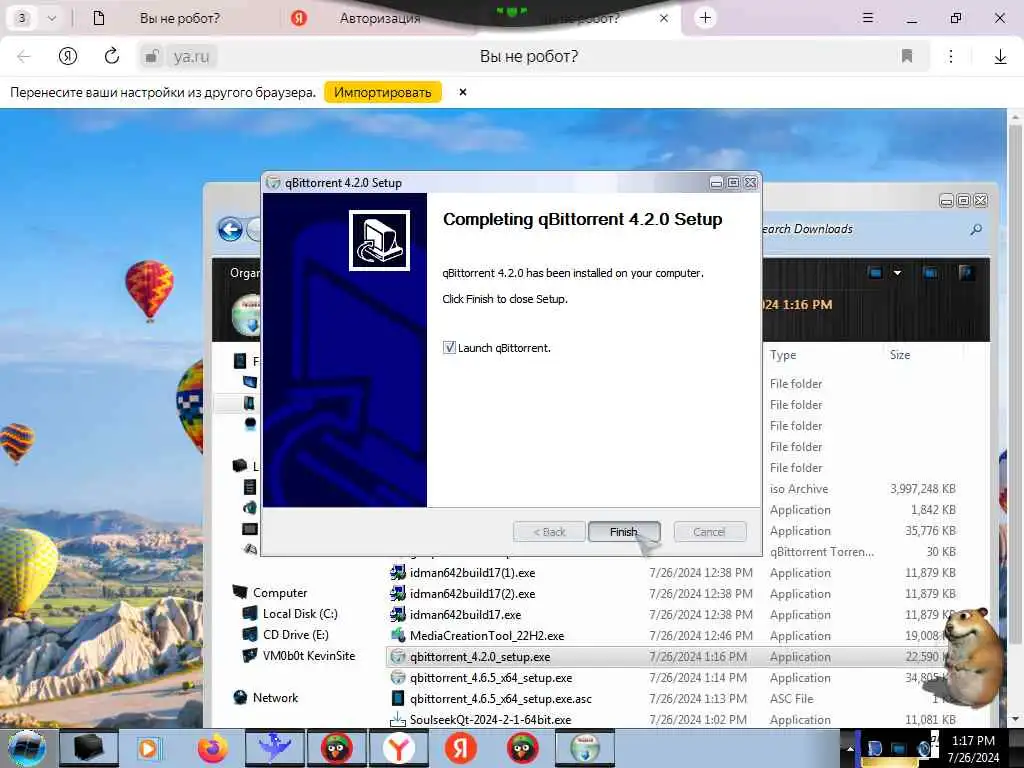
Task: Click the Cancel button in Setup
Action: tap(709, 532)
